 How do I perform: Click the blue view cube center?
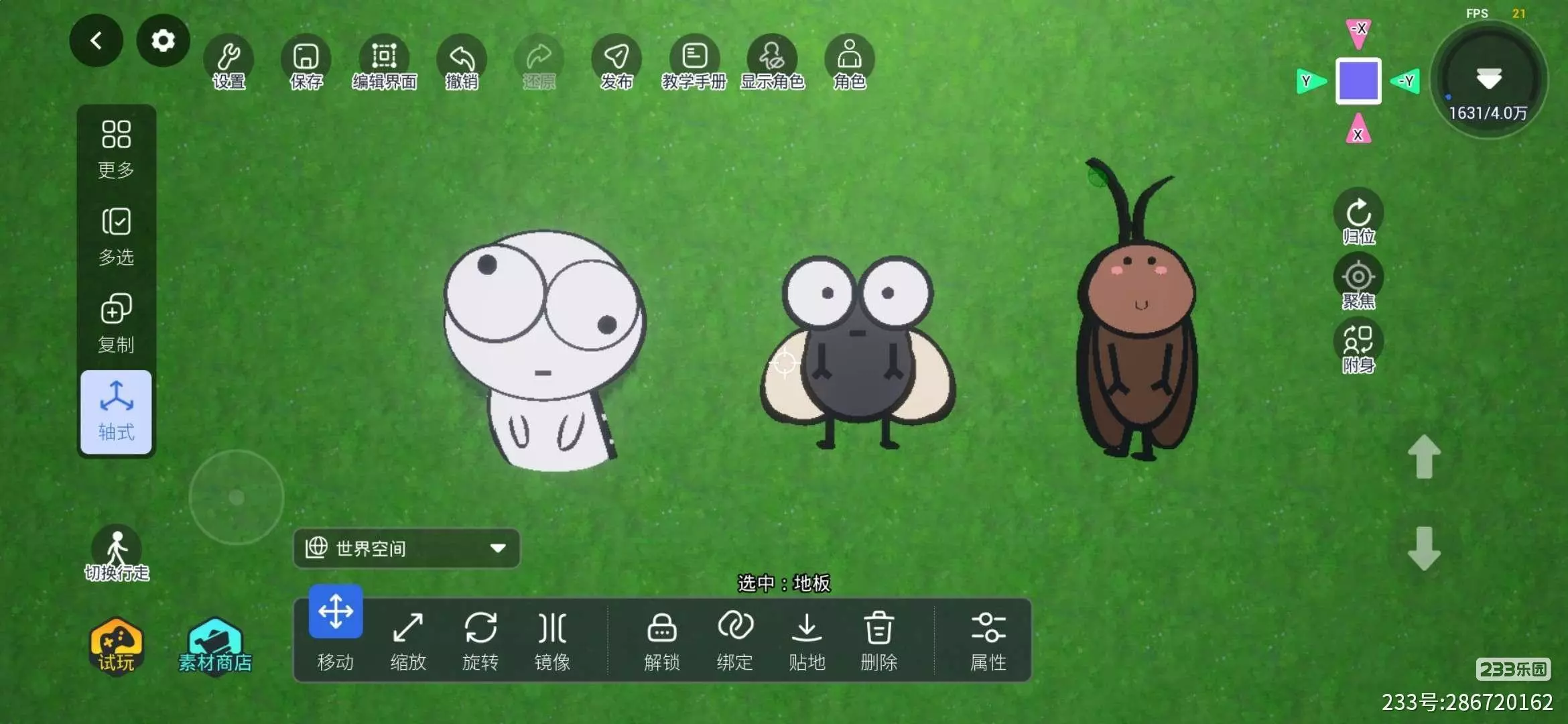tap(1358, 81)
